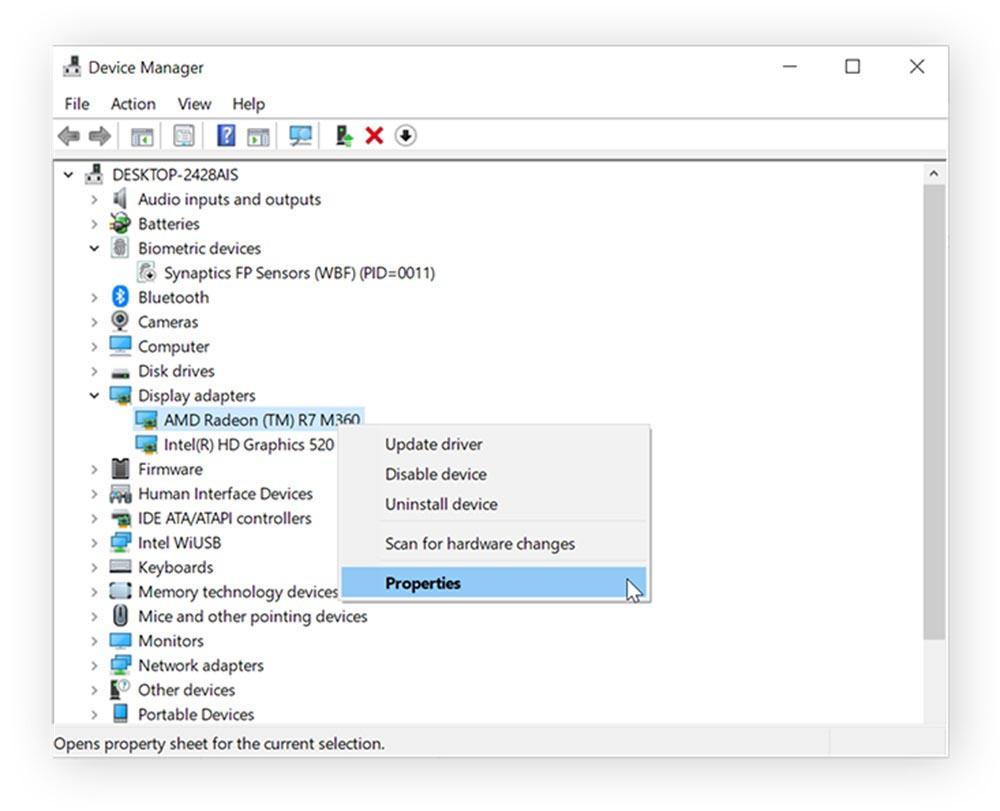Viewport: 1000px width, 811px height.
Task: Click the Show/Hide Console Tree toolbar icon
Action: 142,136
